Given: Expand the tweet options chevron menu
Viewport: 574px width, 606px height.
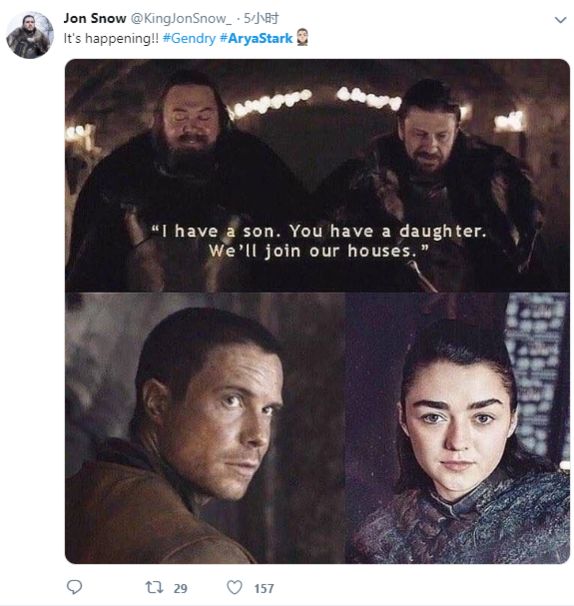Looking at the screenshot, I should click(x=560, y=19).
